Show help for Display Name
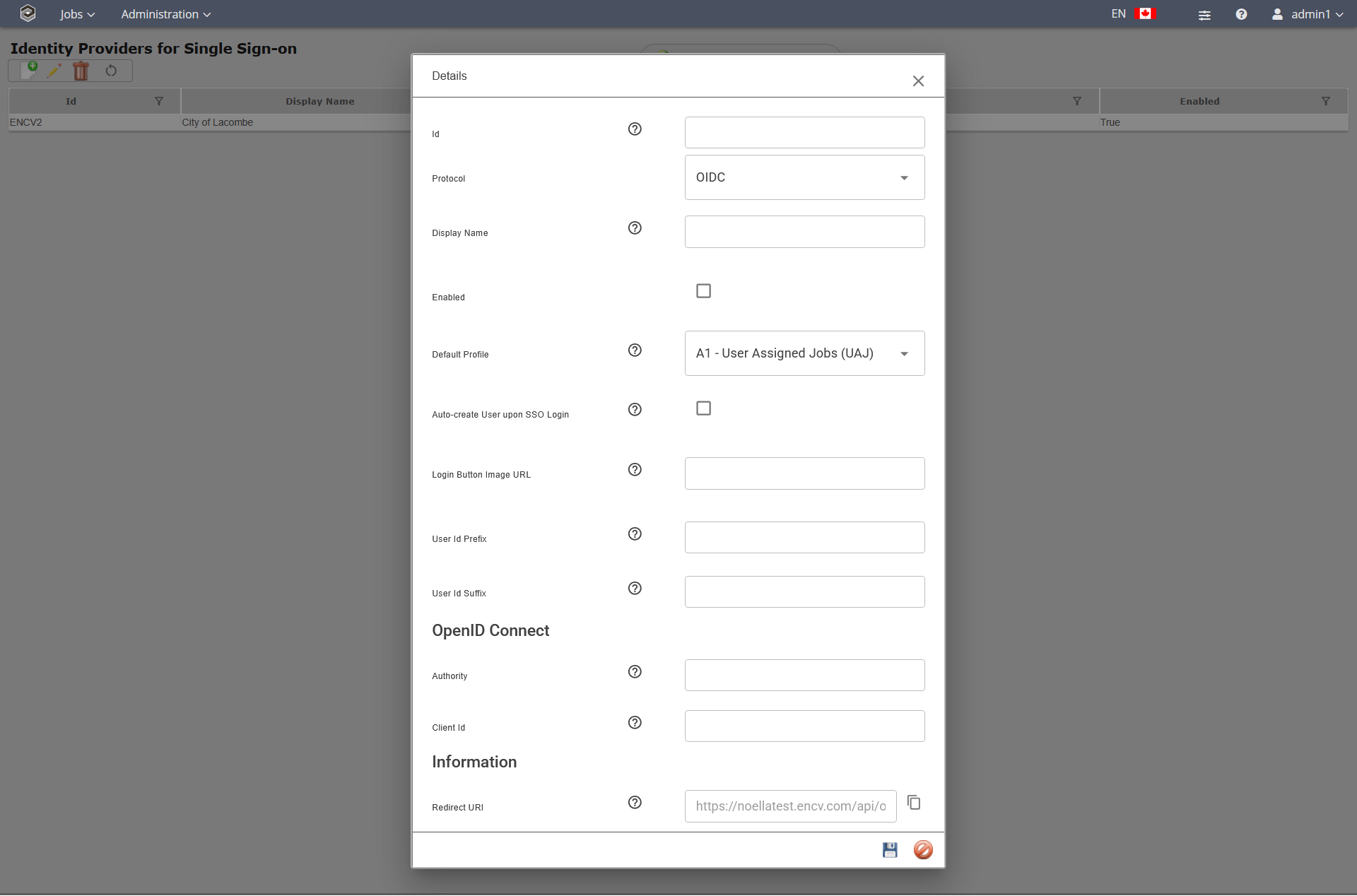Image resolution: width=1357 pixels, height=896 pixels. [635, 228]
